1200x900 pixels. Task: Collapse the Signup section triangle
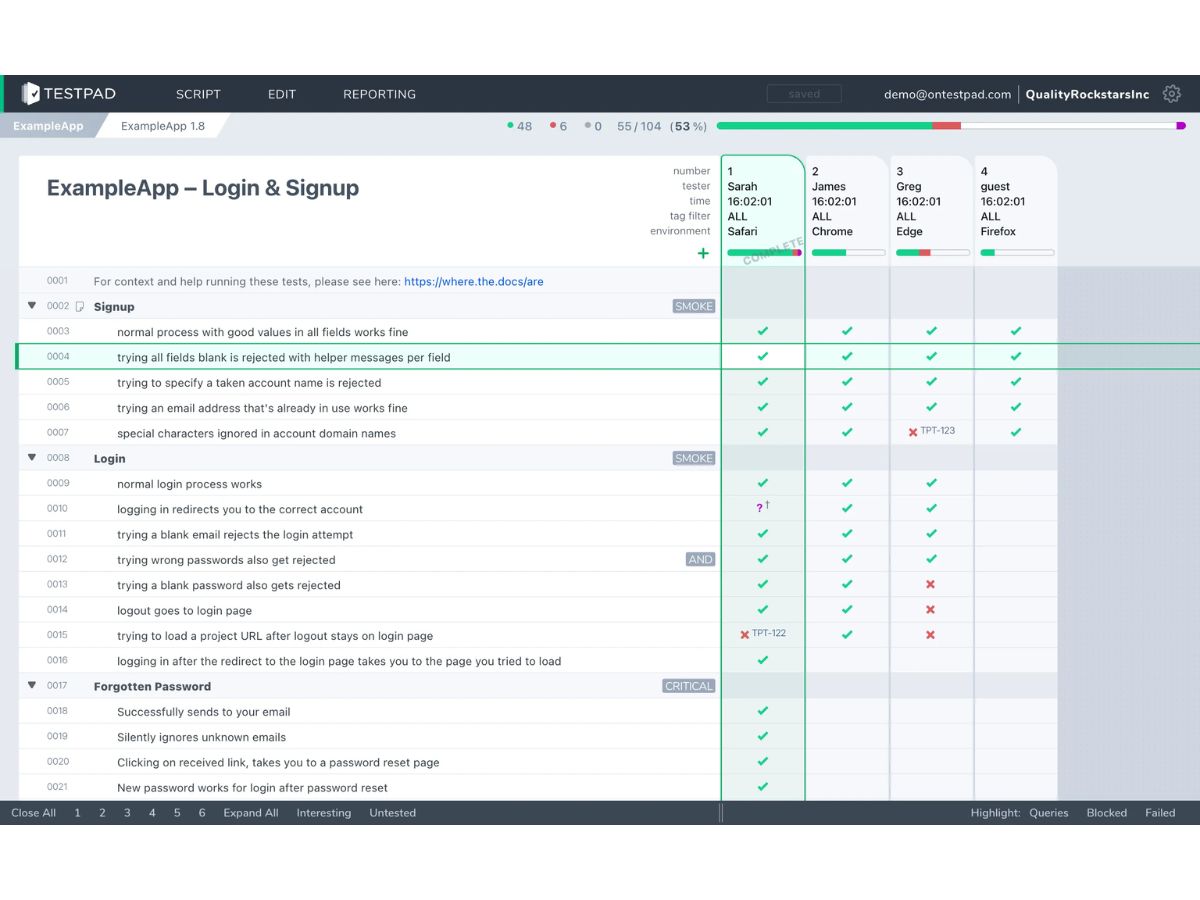(32, 306)
